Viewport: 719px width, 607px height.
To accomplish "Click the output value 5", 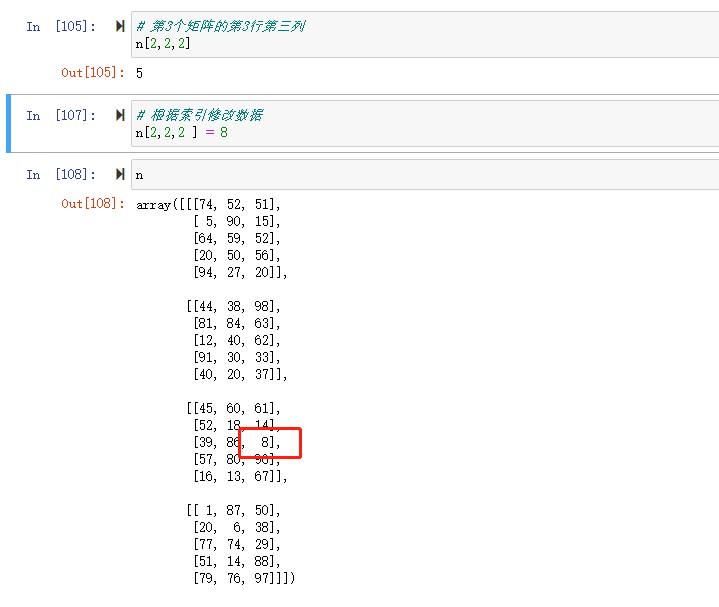I will pos(140,73).
